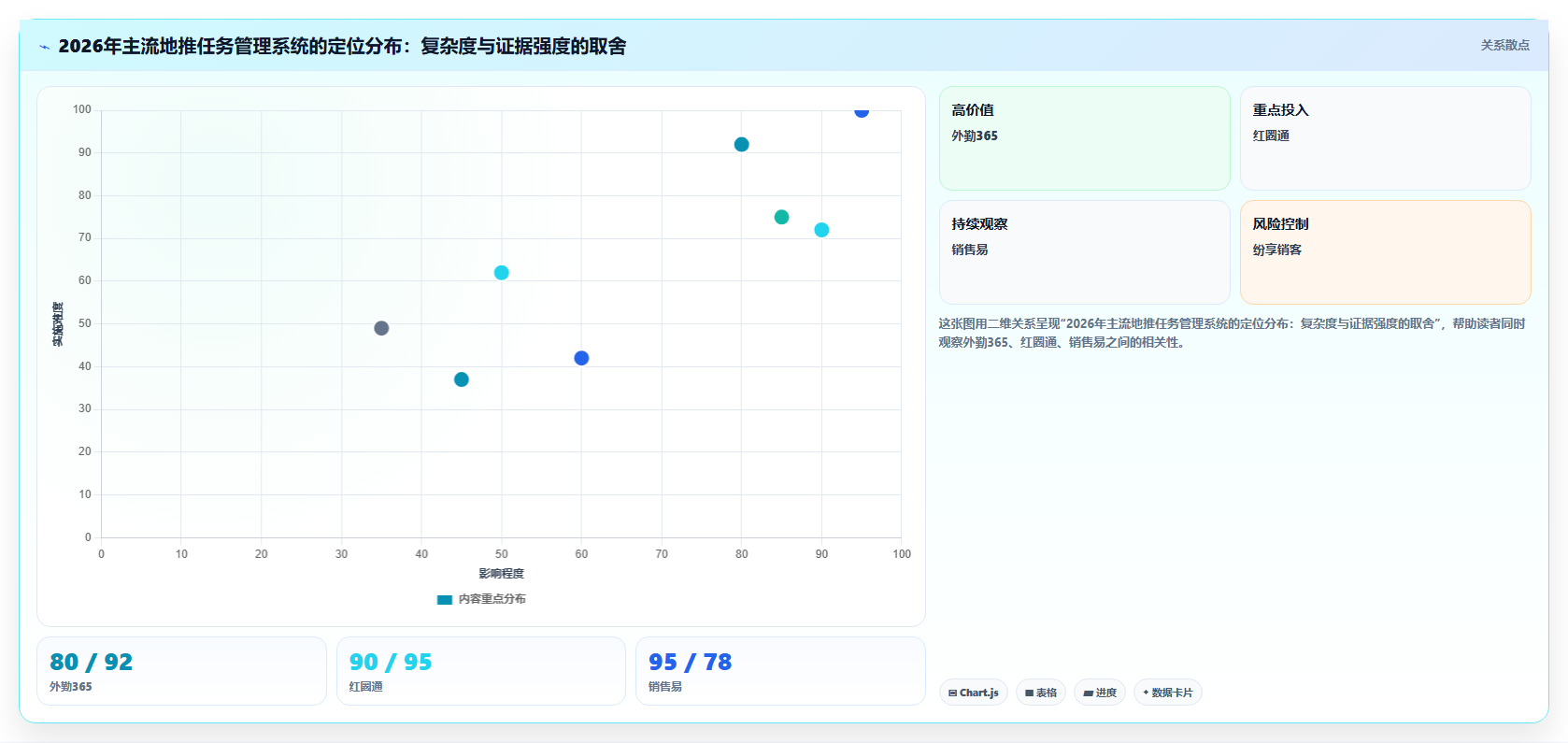The height and width of the screenshot is (743, 1568).
Task: Click the 关系散点 label in the header
Action: click(x=1504, y=45)
